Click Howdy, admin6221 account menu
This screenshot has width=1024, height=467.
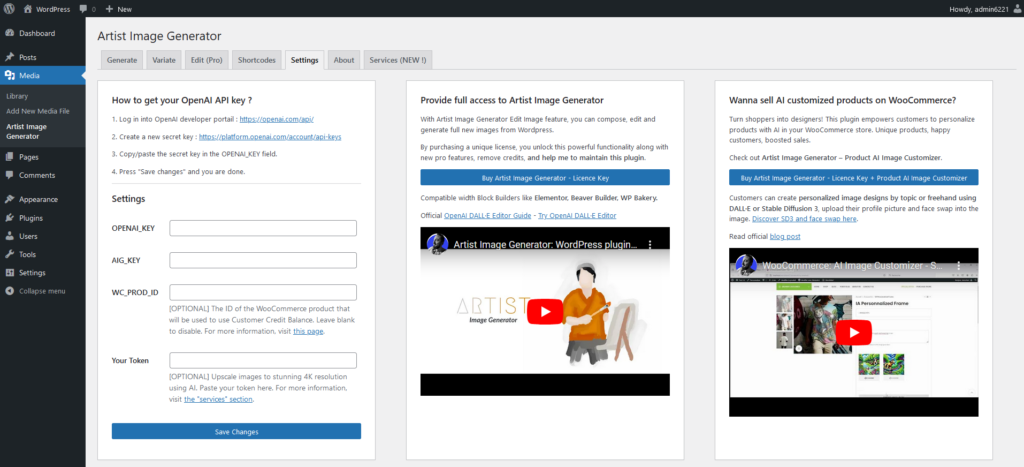pyautogui.click(x=984, y=9)
